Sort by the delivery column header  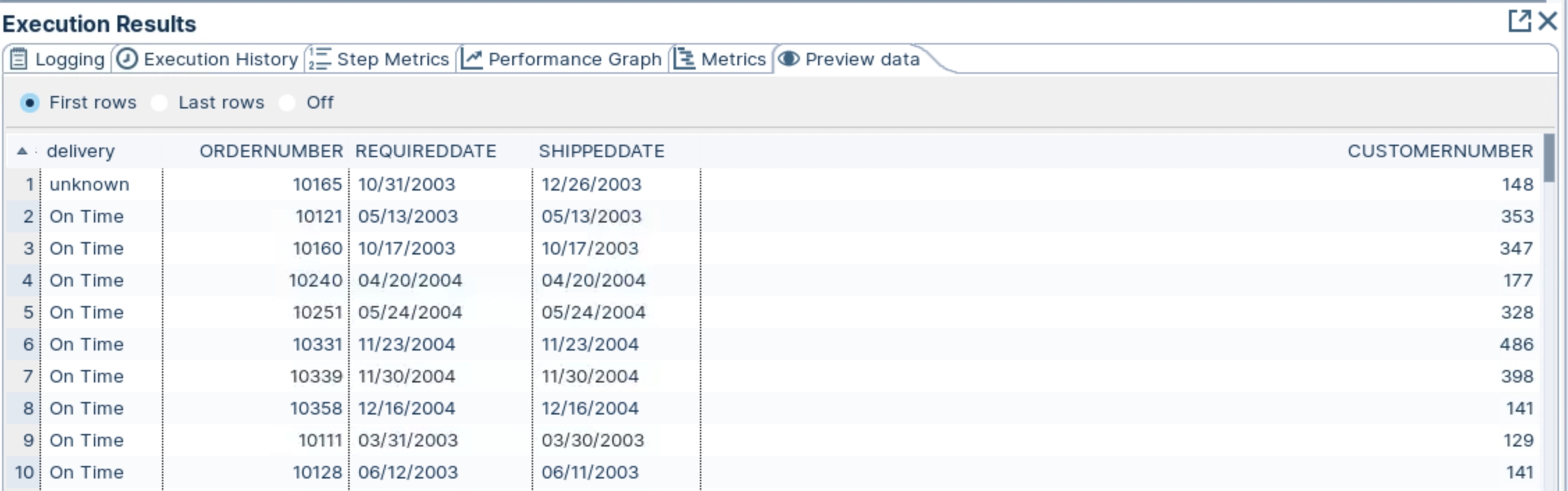click(x=81, y=151)
